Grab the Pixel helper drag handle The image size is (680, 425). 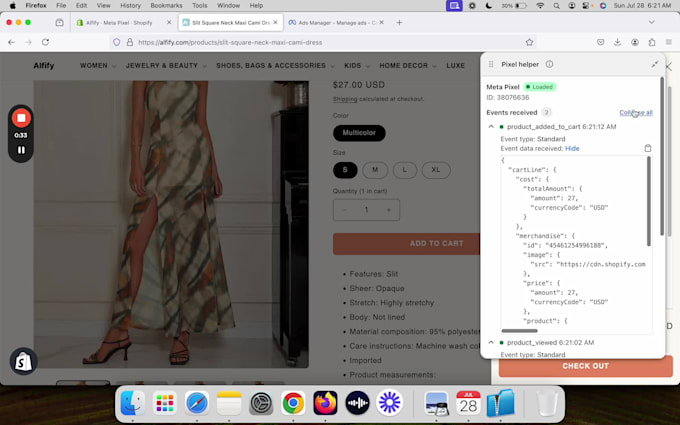tap(491, 64)
